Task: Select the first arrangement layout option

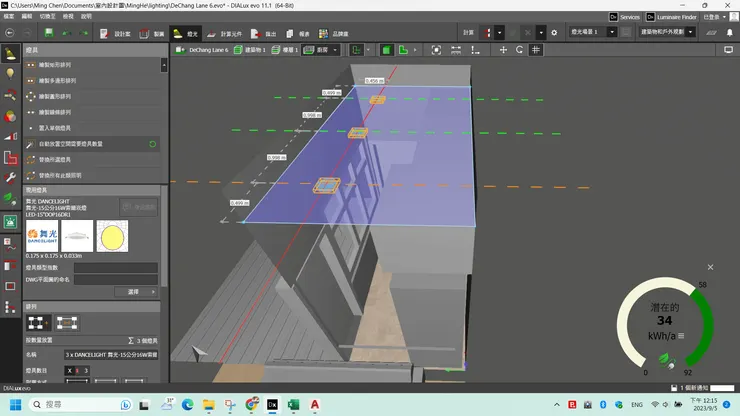Action: tap(40, 322)
